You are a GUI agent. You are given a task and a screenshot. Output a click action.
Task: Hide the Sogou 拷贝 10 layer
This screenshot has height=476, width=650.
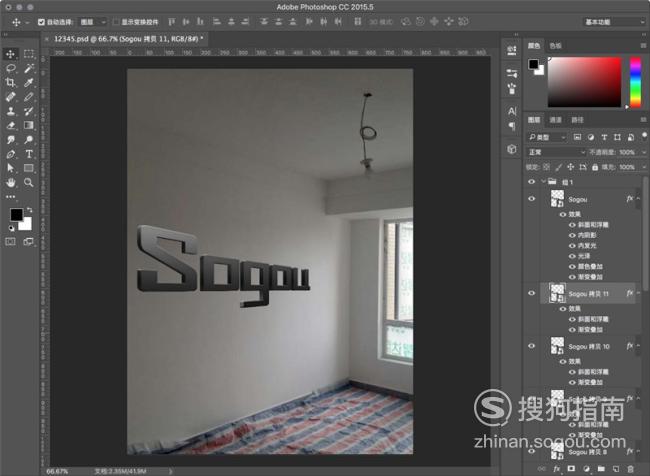click(x=531, y=346)
